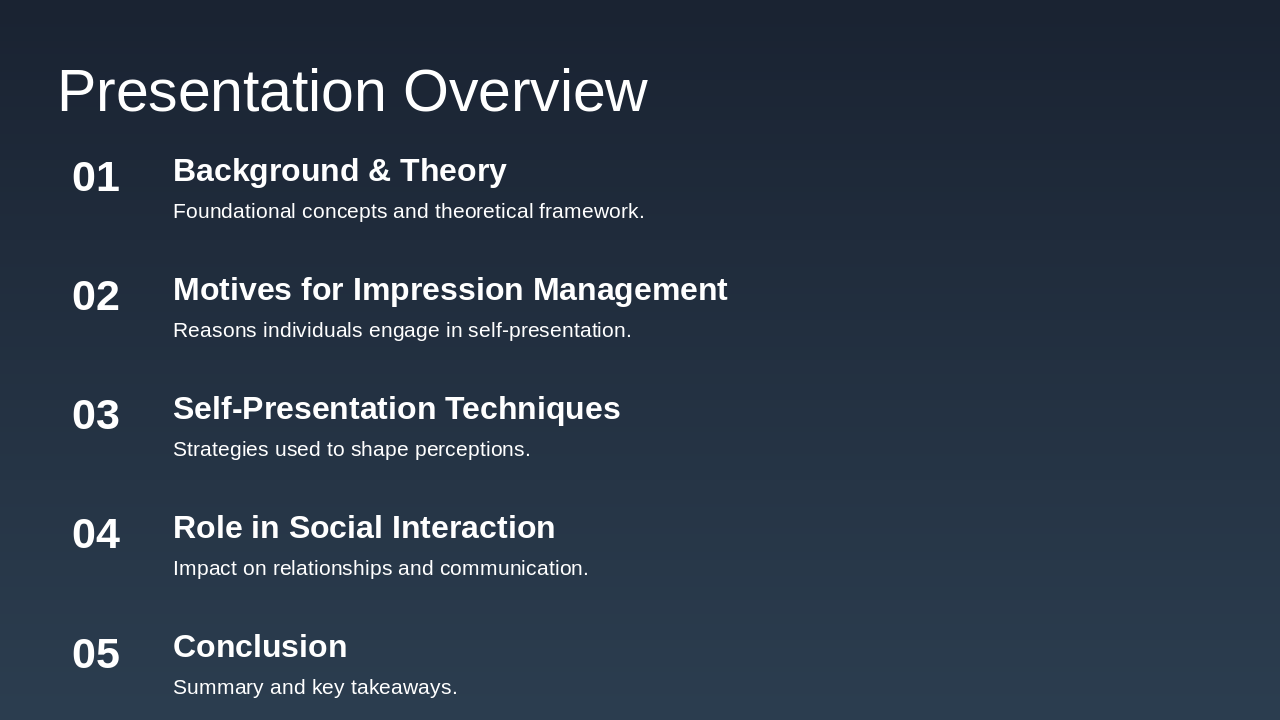This screenshot has width=1280, height=720.
Task: Open the "Motives for Impression Management" section heading
Action: (x=450, y=289)
